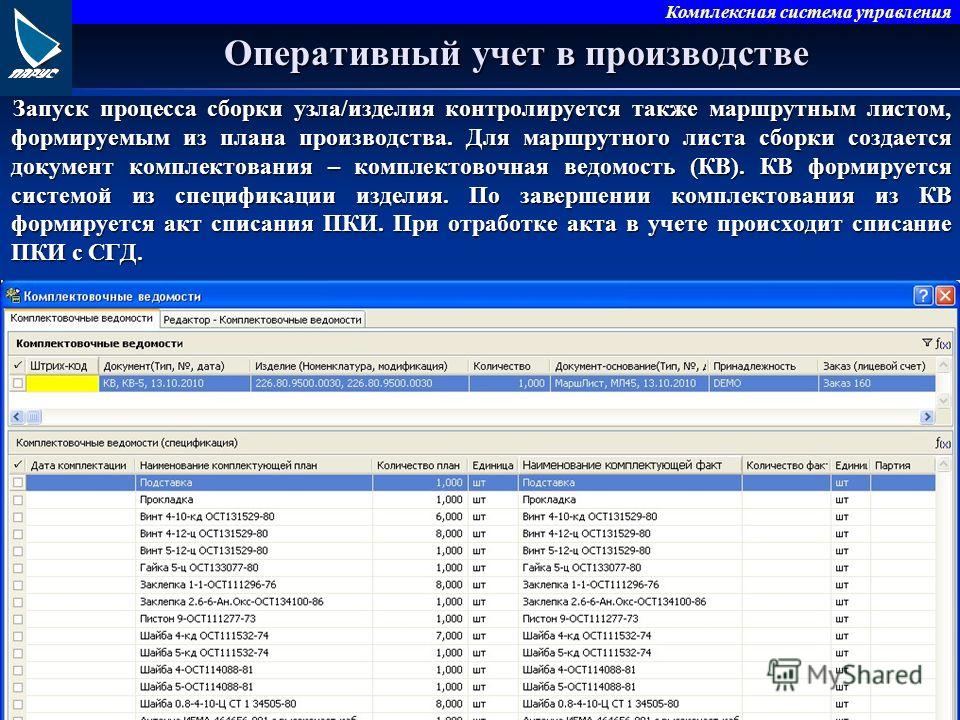Select the cell '226.80.9500.0030, 226.80.9500.0030'

(x=359, y=383)
